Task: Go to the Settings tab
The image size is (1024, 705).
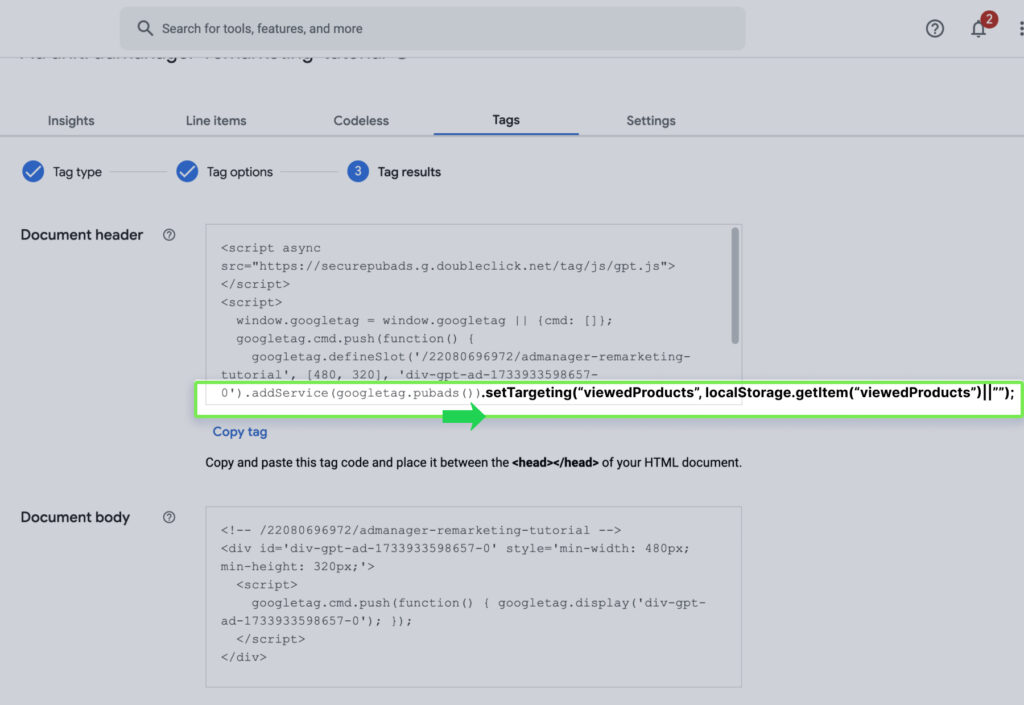Action: click(651, 120)
